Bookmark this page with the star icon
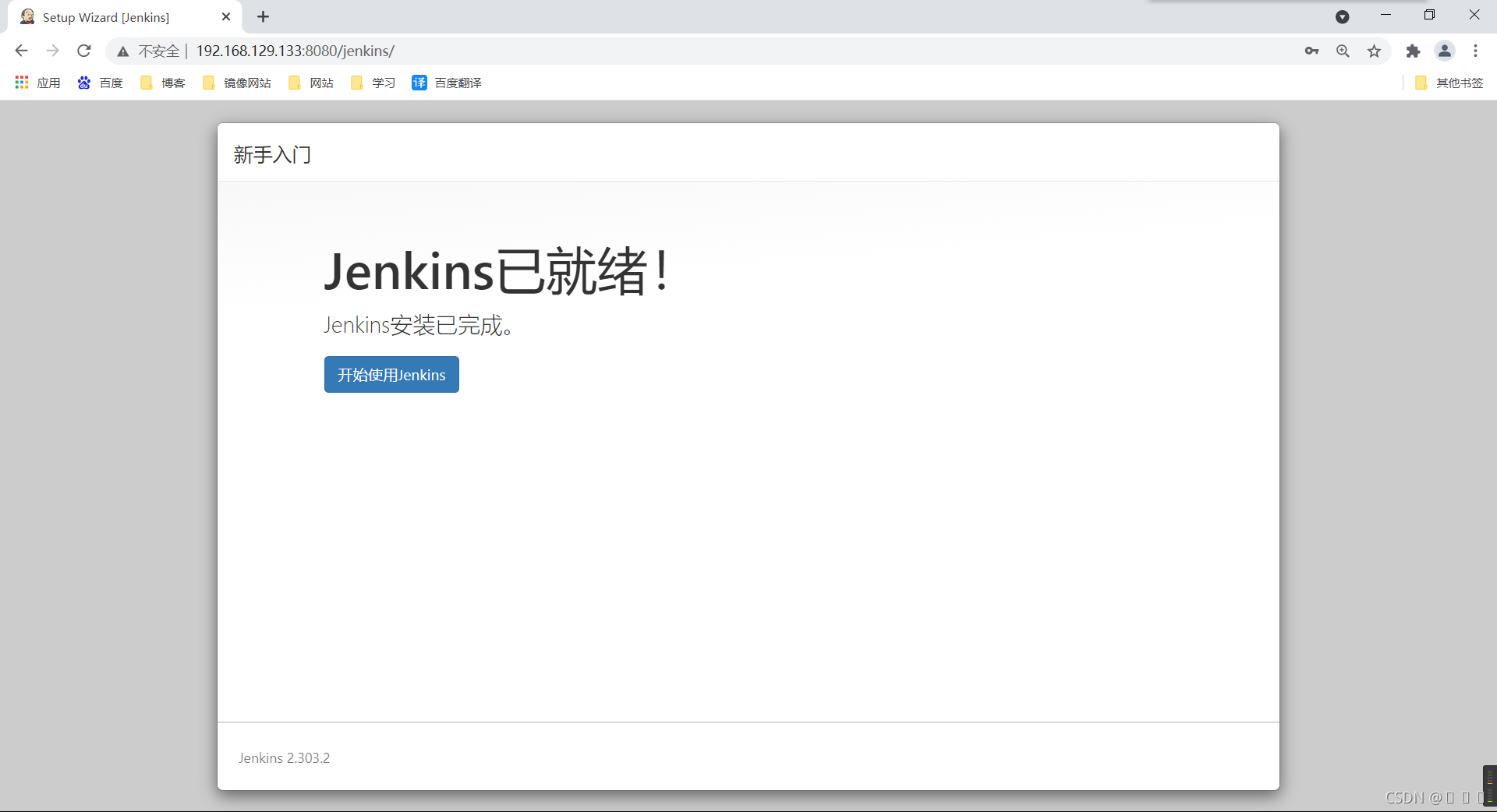The image size is (1497, 812). pos(1374,51)
